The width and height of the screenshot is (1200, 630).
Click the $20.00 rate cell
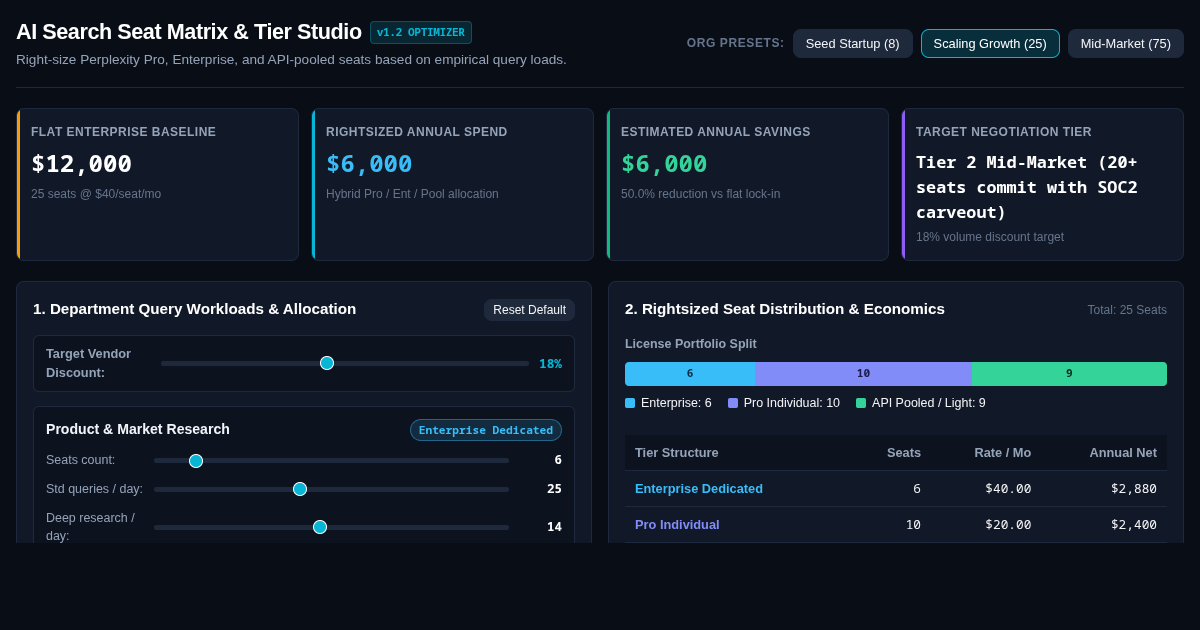pyautogui.click(x=1008, y=524)
